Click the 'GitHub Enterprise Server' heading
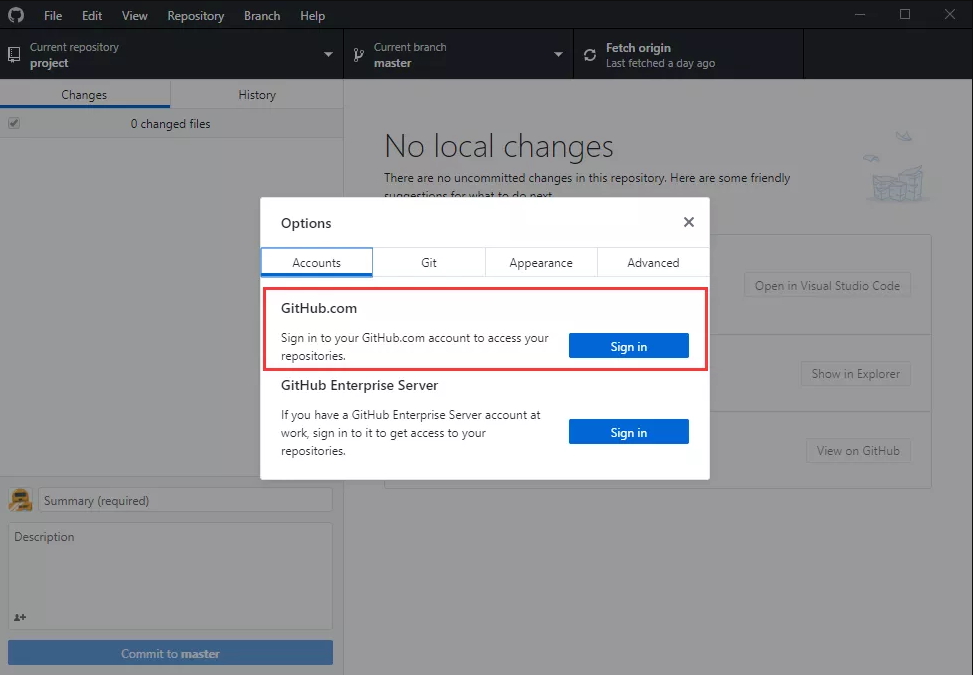973x675 pixels. coord(359,385)
